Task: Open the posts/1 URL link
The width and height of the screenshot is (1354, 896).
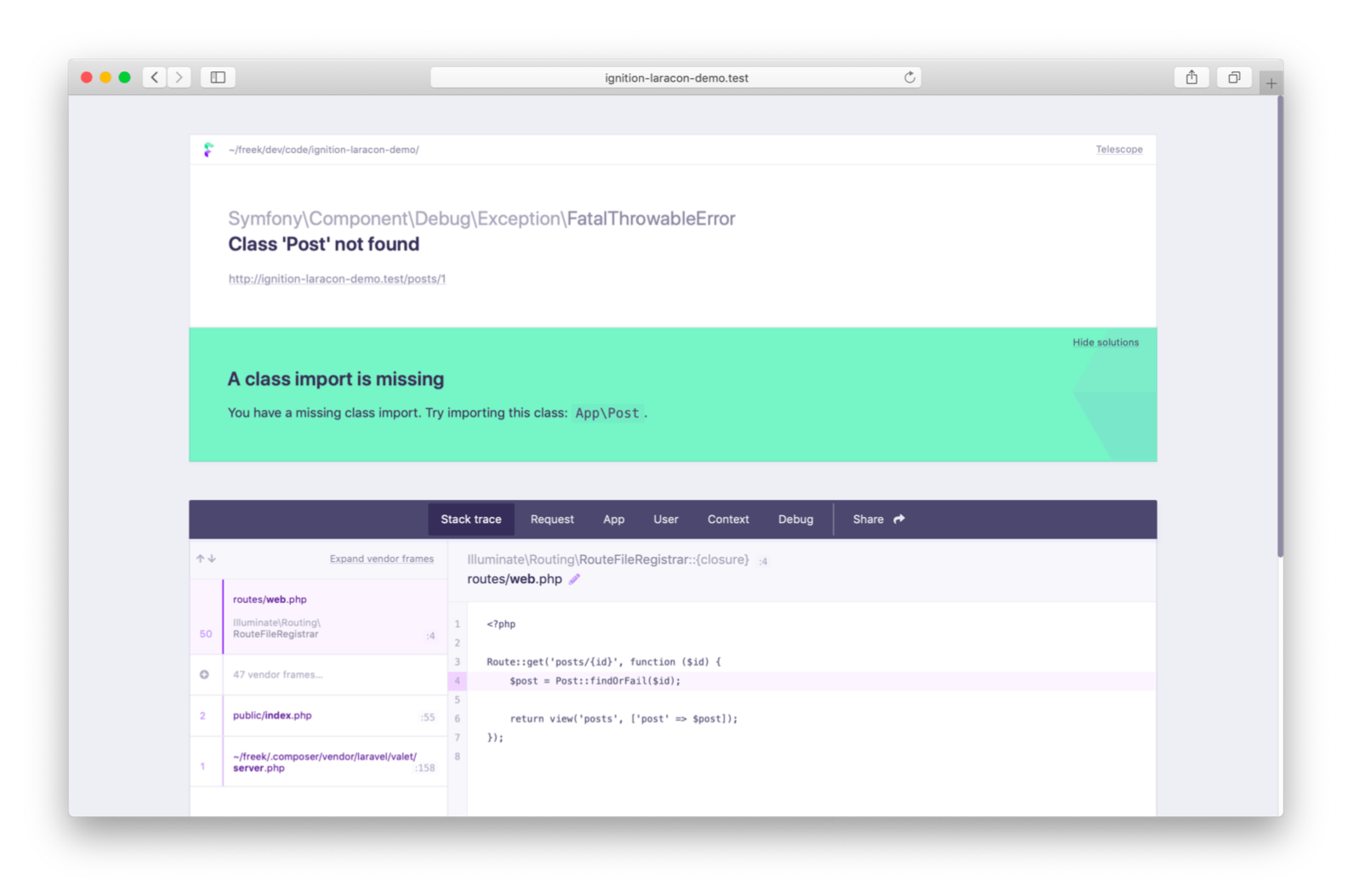Action: tap(337, 279)
